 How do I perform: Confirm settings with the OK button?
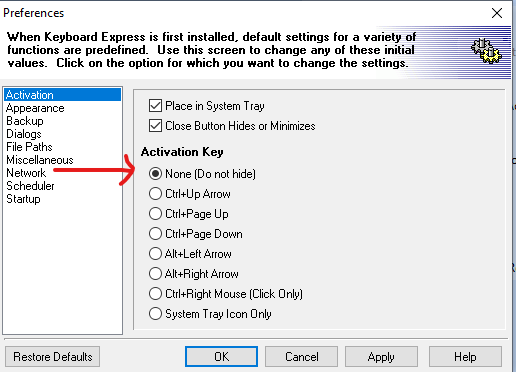(221, 357)
